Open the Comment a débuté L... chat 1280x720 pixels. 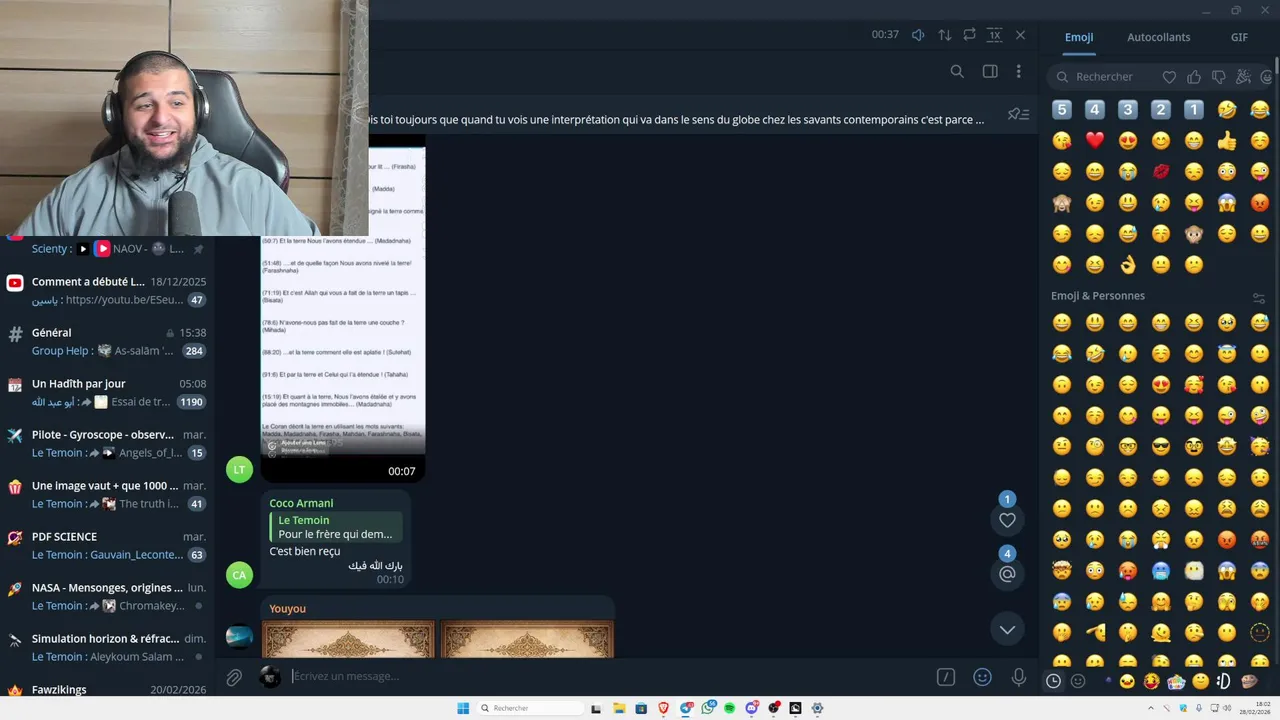(107, 290)
